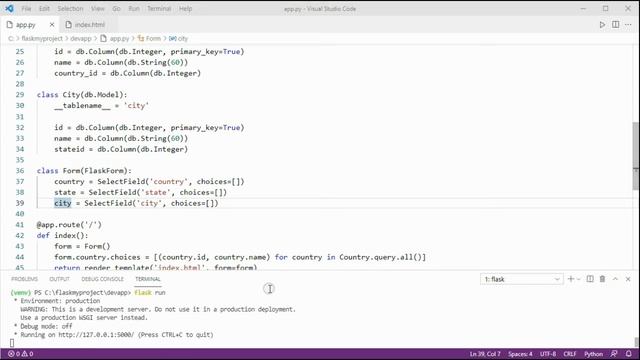The image size is (640, 360).
Task: Click the editor vertical scrollbar thumb
Action: click(636, 155)
